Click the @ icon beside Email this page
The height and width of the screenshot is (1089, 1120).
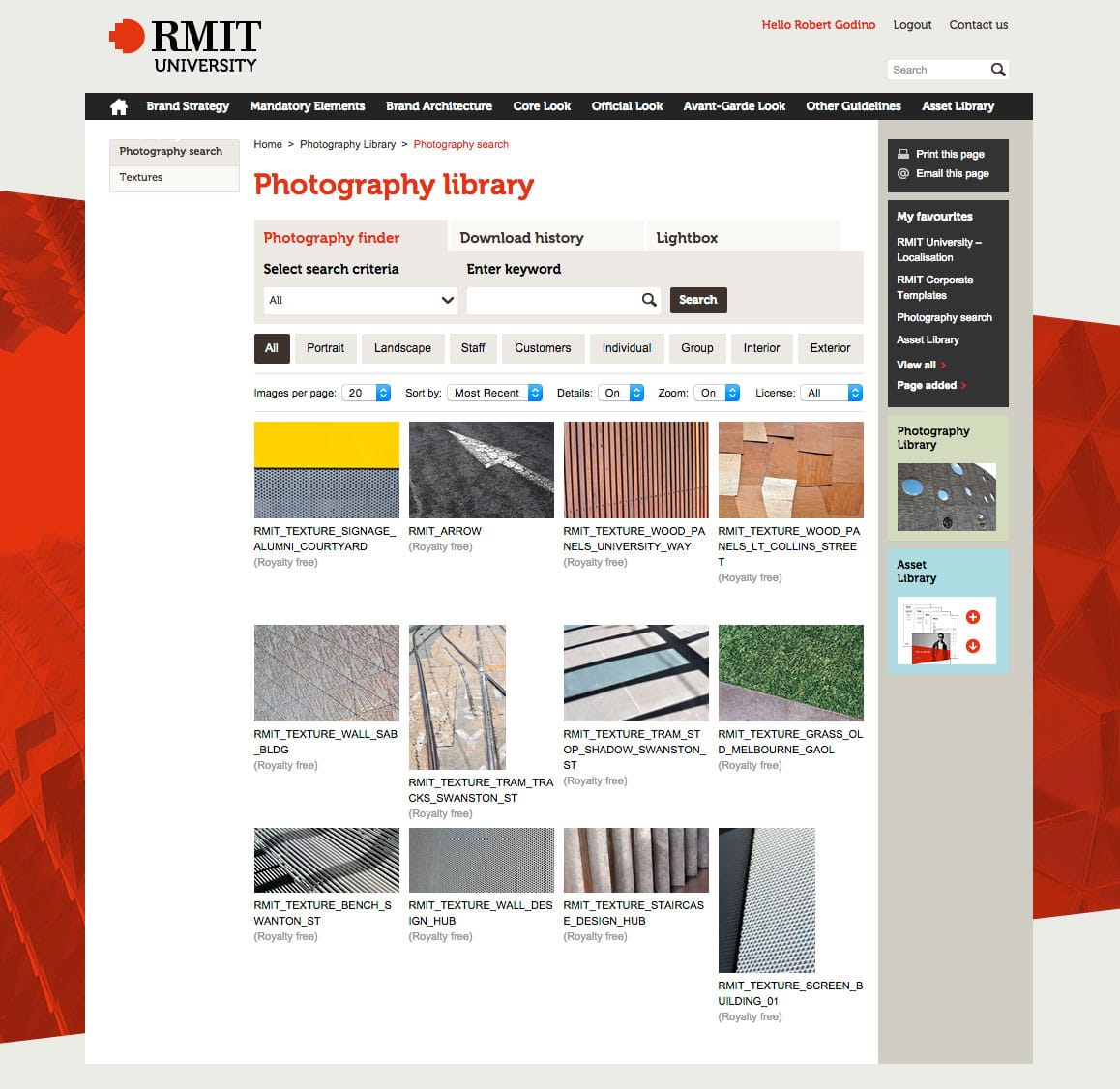point(903,173)
